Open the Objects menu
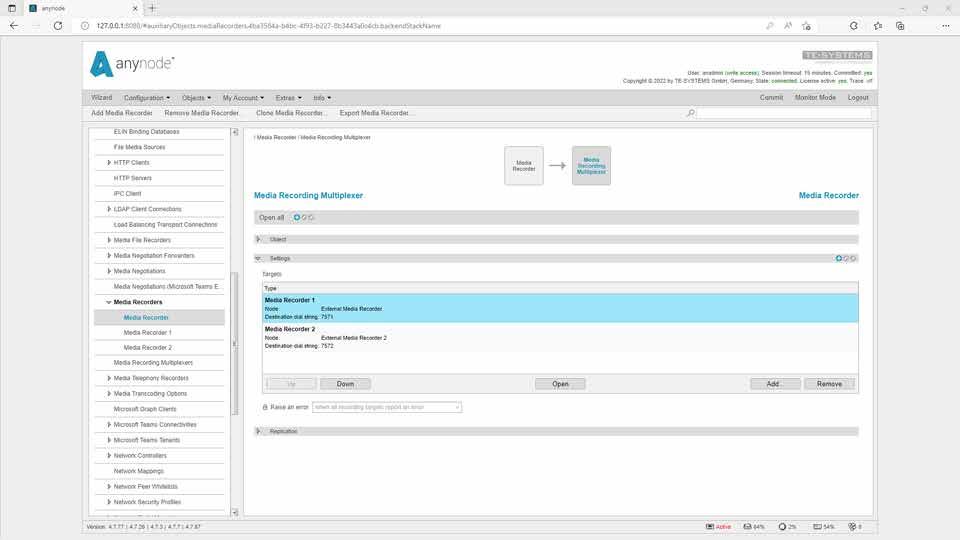The image size is (960, 540). click(196, 98)
